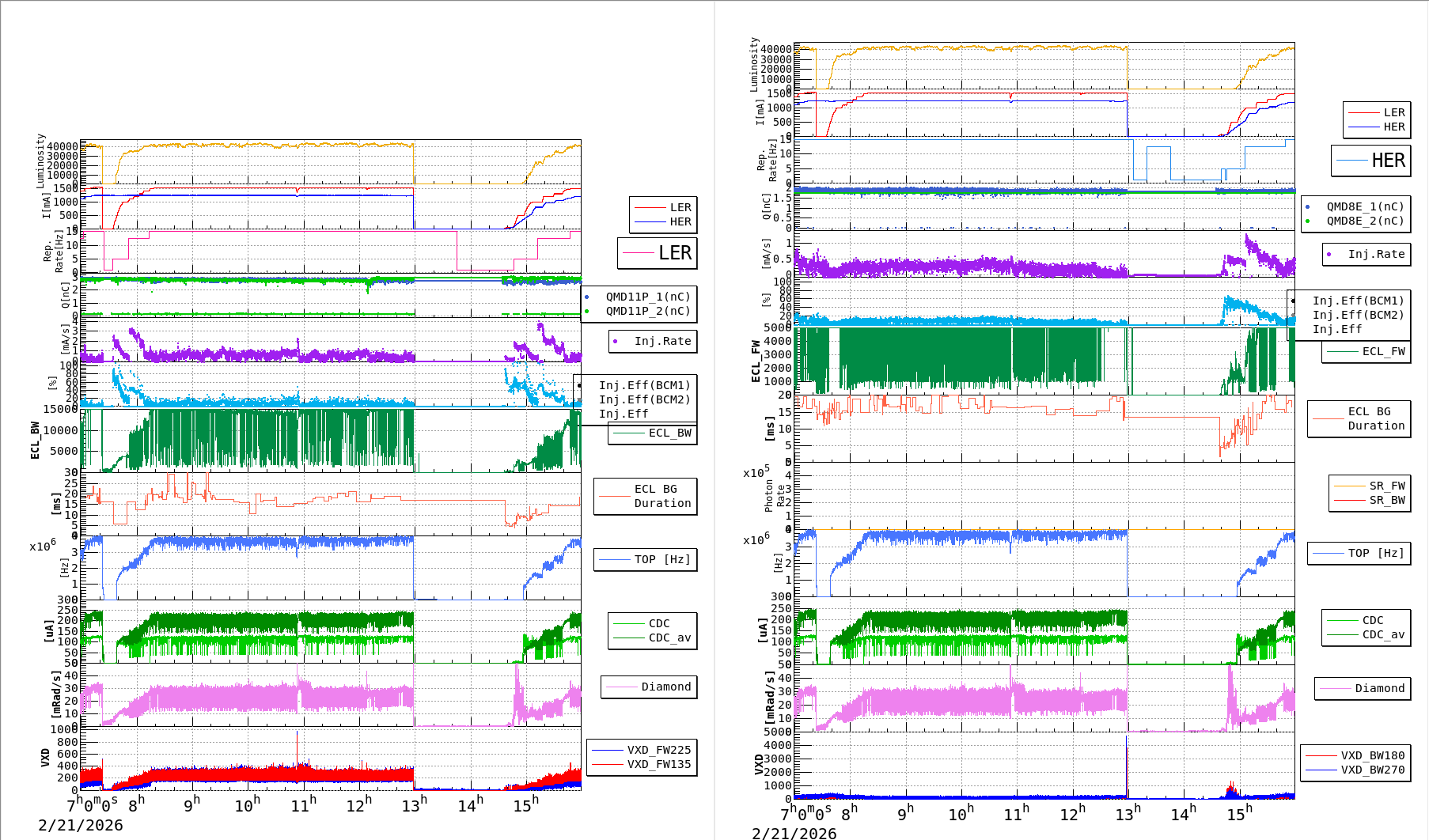Image resolution: width=1429 pixels, height=840 pixels.
Task: Click the SR_FW legend entry
Action: click(x=1386, y=486)
